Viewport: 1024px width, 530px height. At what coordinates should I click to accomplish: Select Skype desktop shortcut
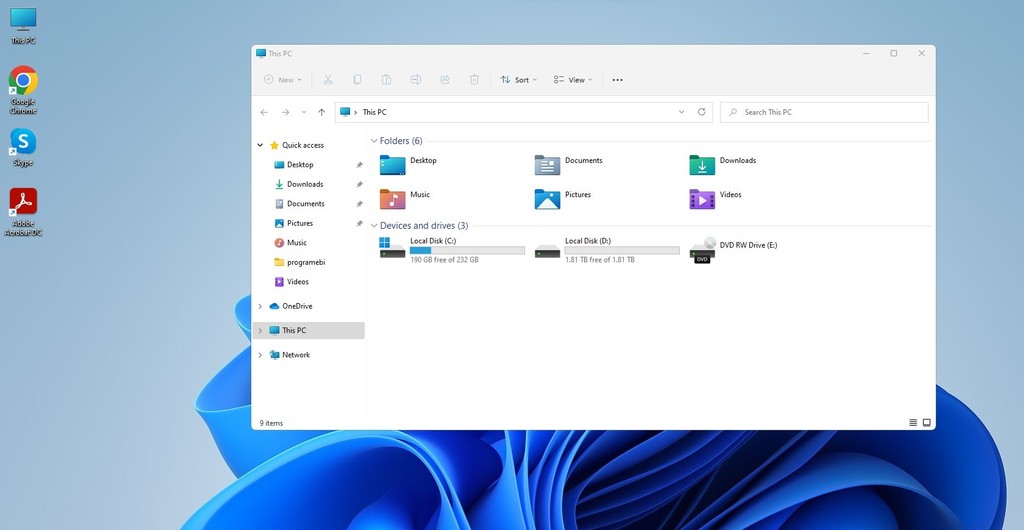click(x=23, y=148)
